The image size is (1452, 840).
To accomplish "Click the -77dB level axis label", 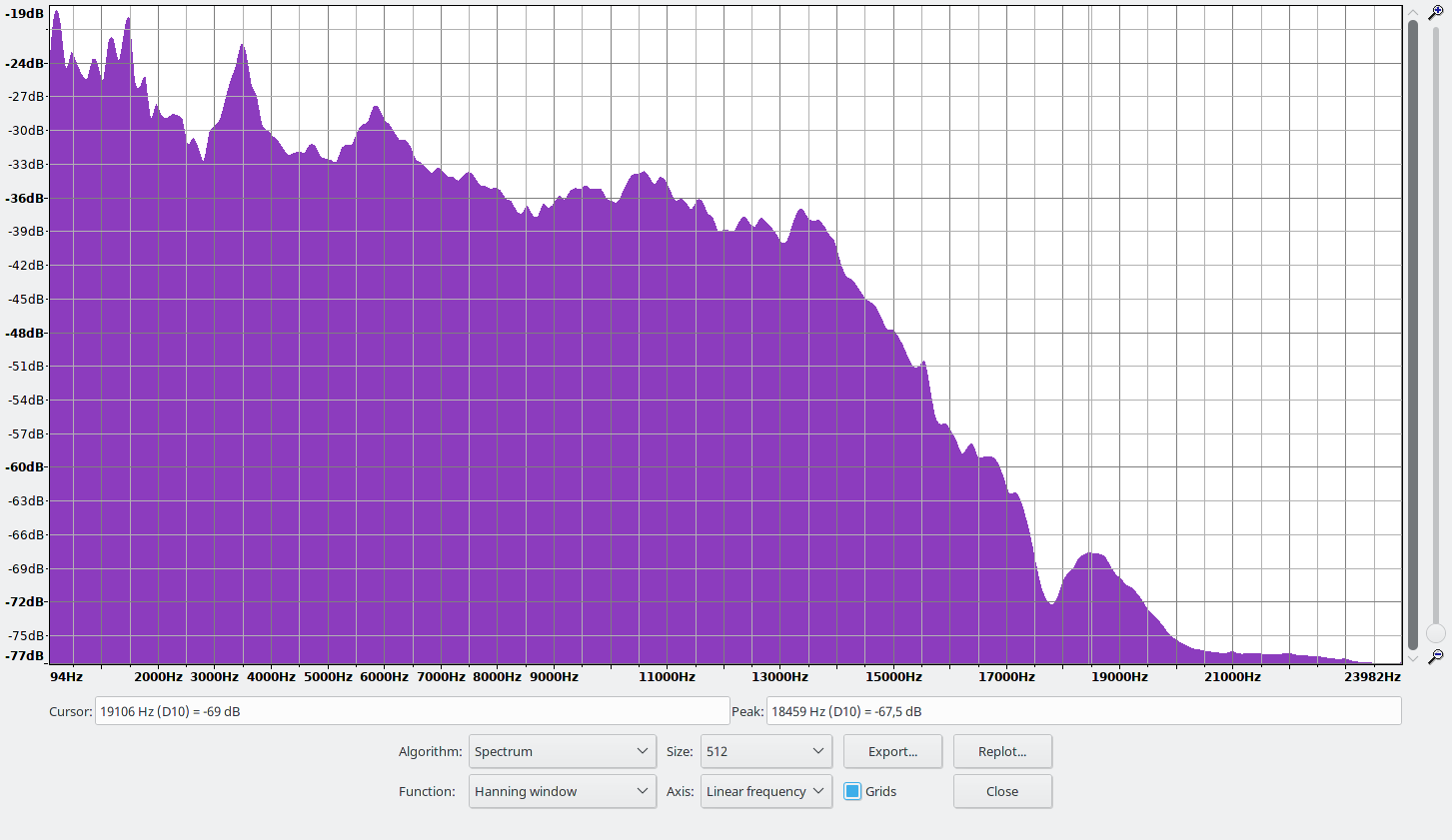I will (25, 655).
